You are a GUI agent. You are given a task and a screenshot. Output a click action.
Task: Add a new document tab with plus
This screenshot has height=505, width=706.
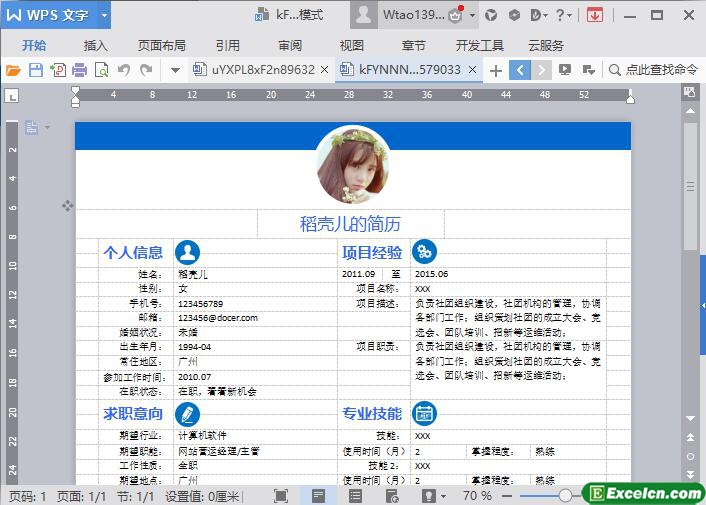[495, 70]
